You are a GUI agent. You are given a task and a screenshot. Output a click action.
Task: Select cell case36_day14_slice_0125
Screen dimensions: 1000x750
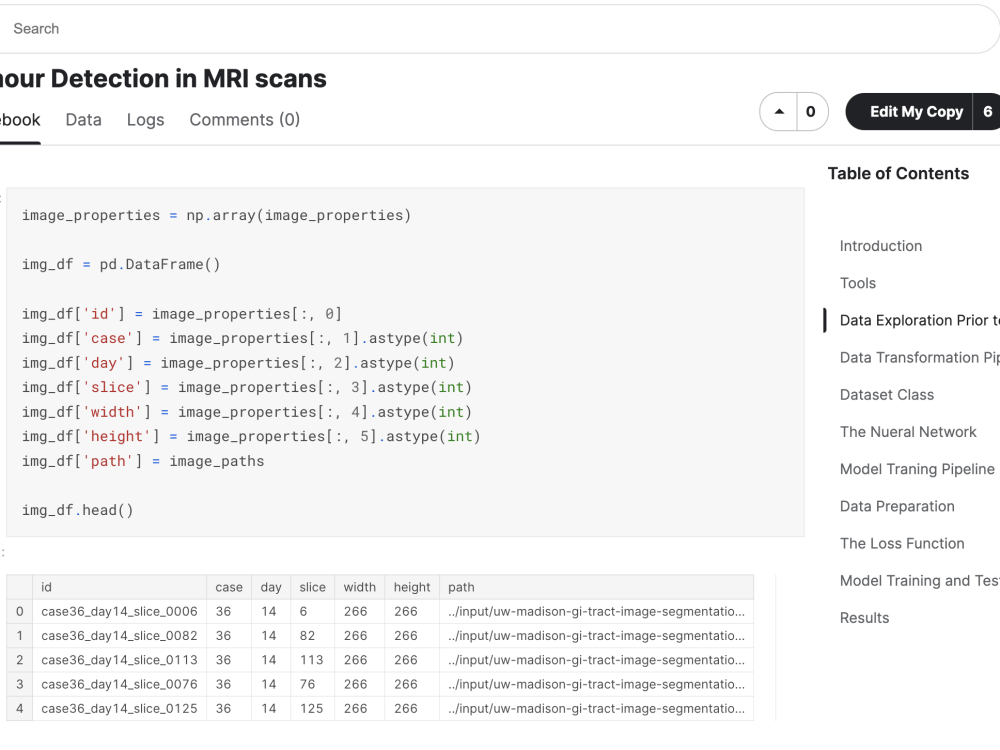[x=119, y=709]
